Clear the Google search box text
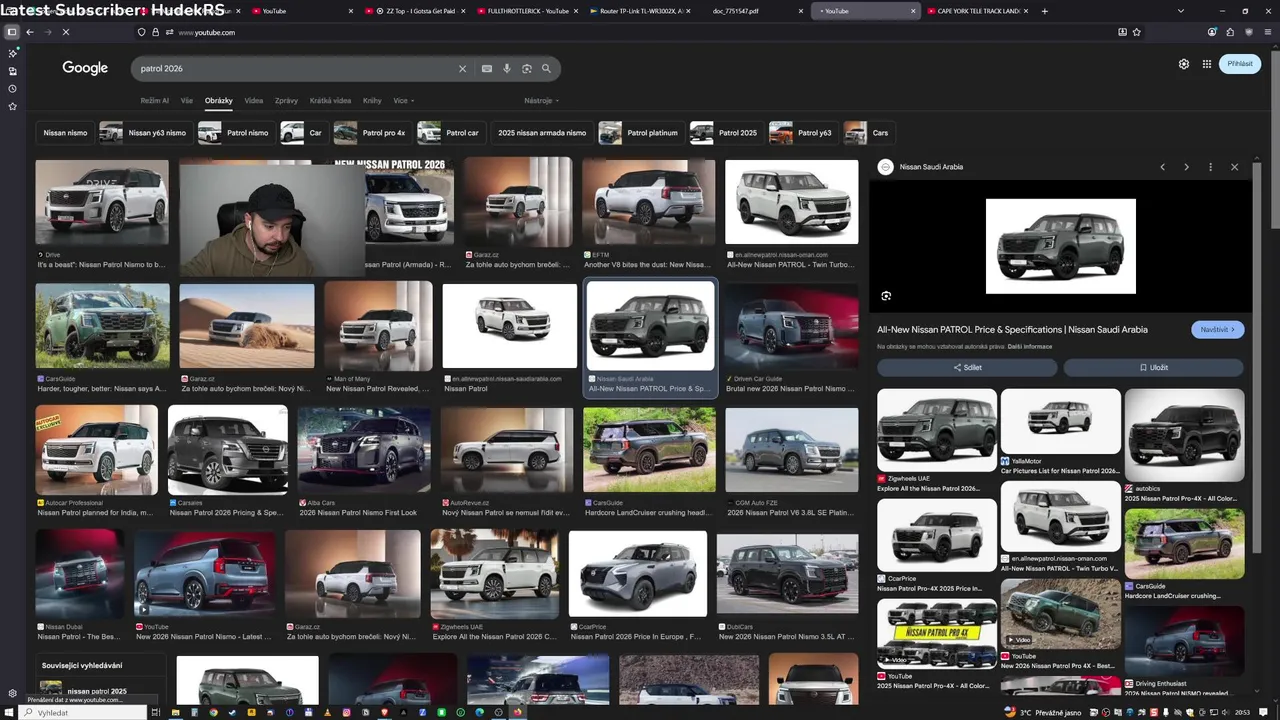The width and height of the screenshot is (1280, 720). tap(462, 69)
